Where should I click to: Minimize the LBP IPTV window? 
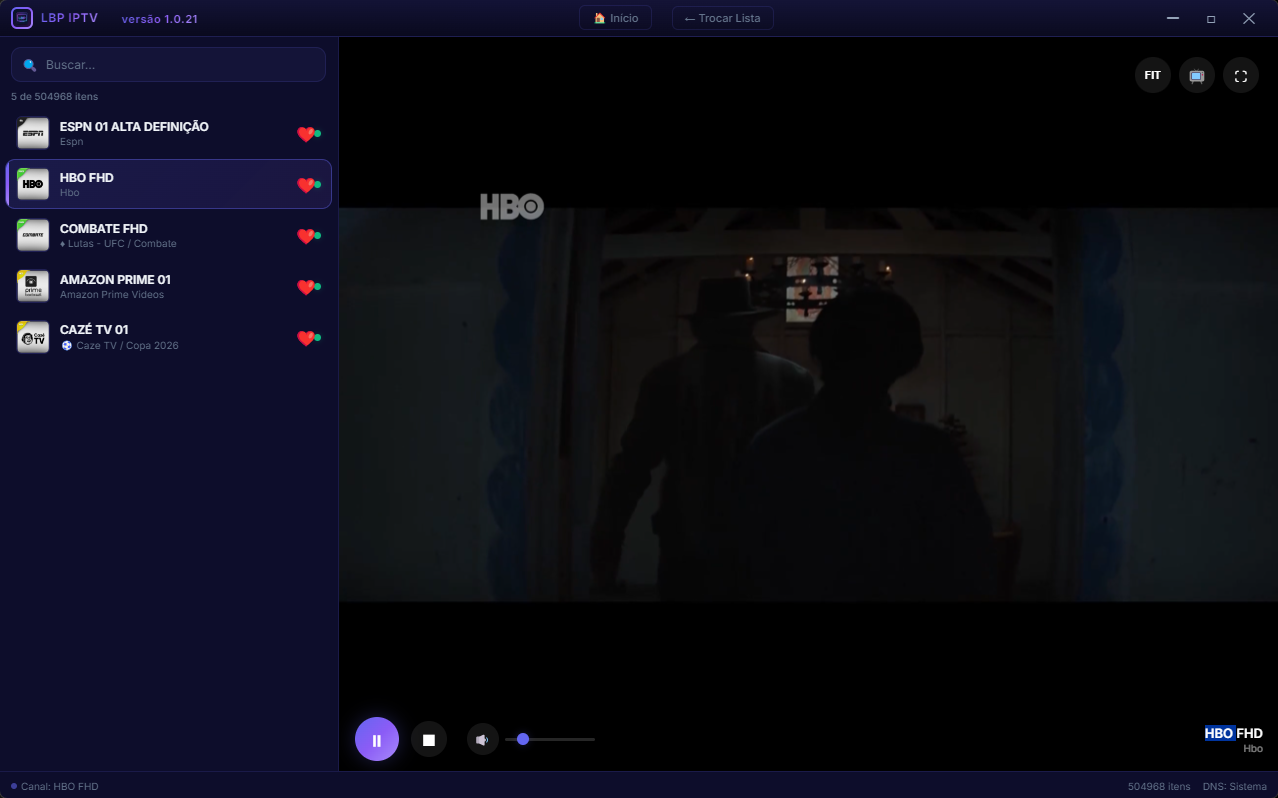click(1173, 18)
